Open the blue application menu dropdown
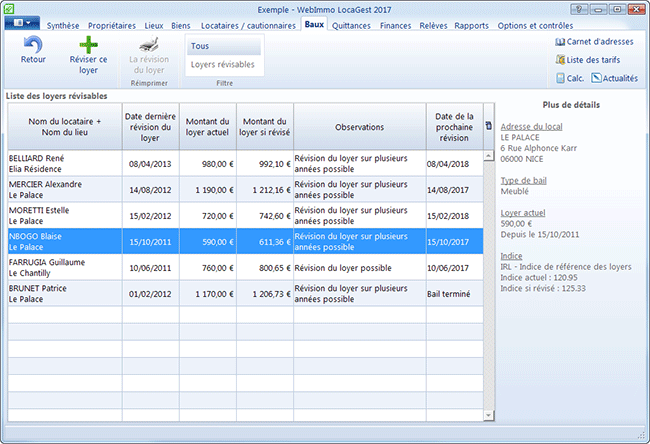The width and height of the screenshot is (650, 444). [21, 23]
